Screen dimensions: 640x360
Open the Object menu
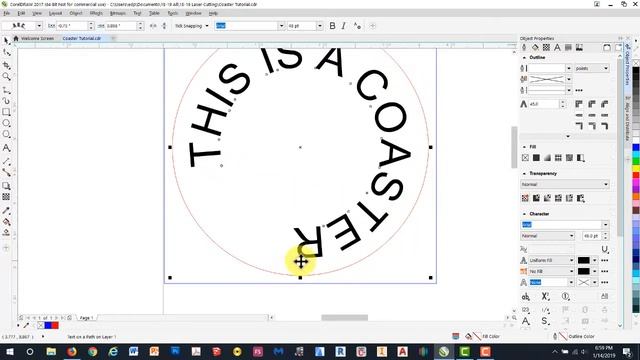tap(76, 13)
